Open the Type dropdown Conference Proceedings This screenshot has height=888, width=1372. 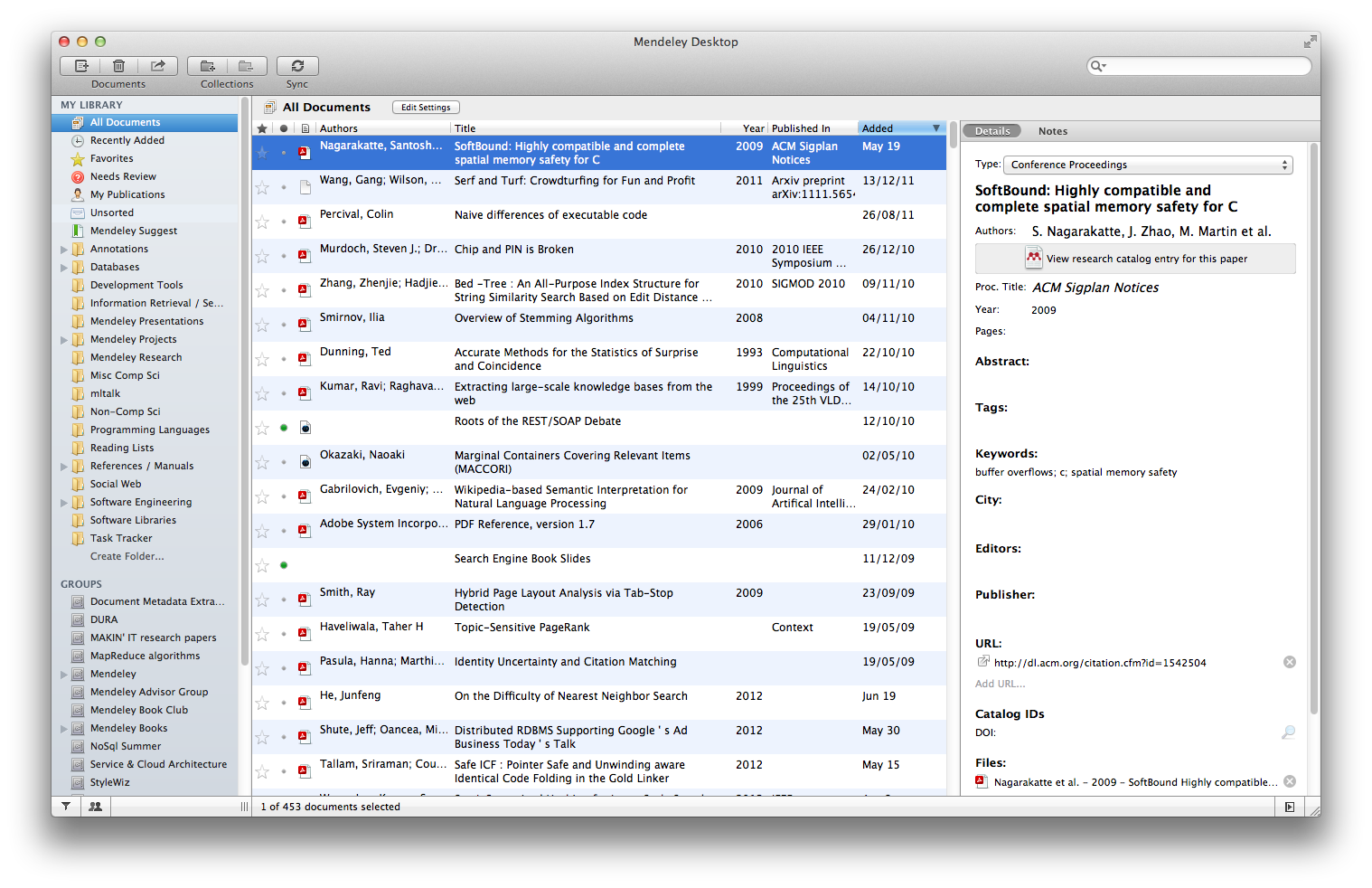tap(1149, 165)
